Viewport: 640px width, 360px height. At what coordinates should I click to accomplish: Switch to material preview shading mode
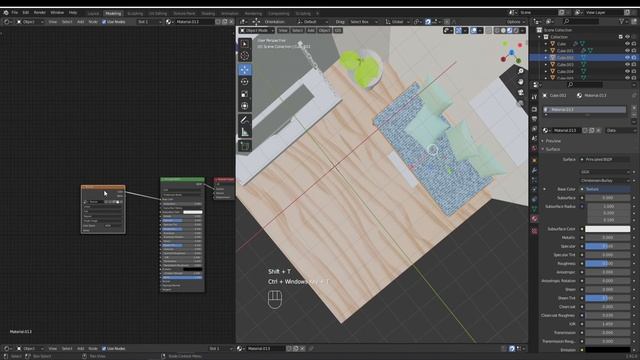(510, 30)
